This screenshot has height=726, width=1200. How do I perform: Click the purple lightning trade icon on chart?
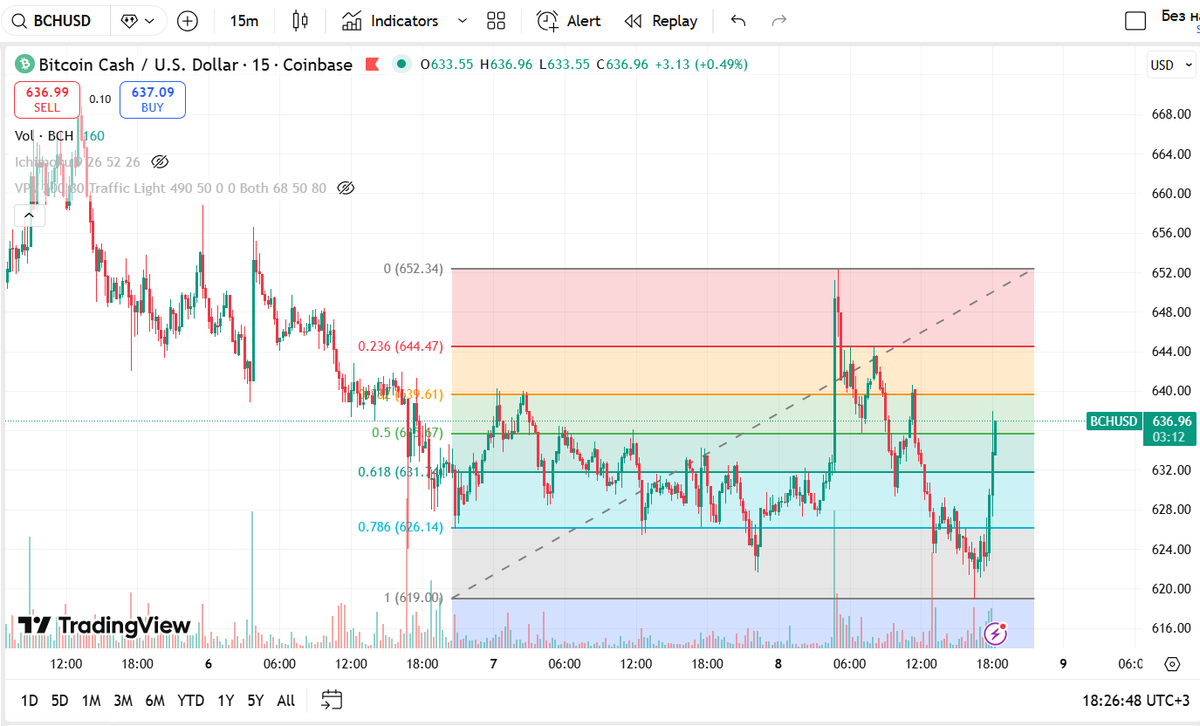click(x=996, y=632)
